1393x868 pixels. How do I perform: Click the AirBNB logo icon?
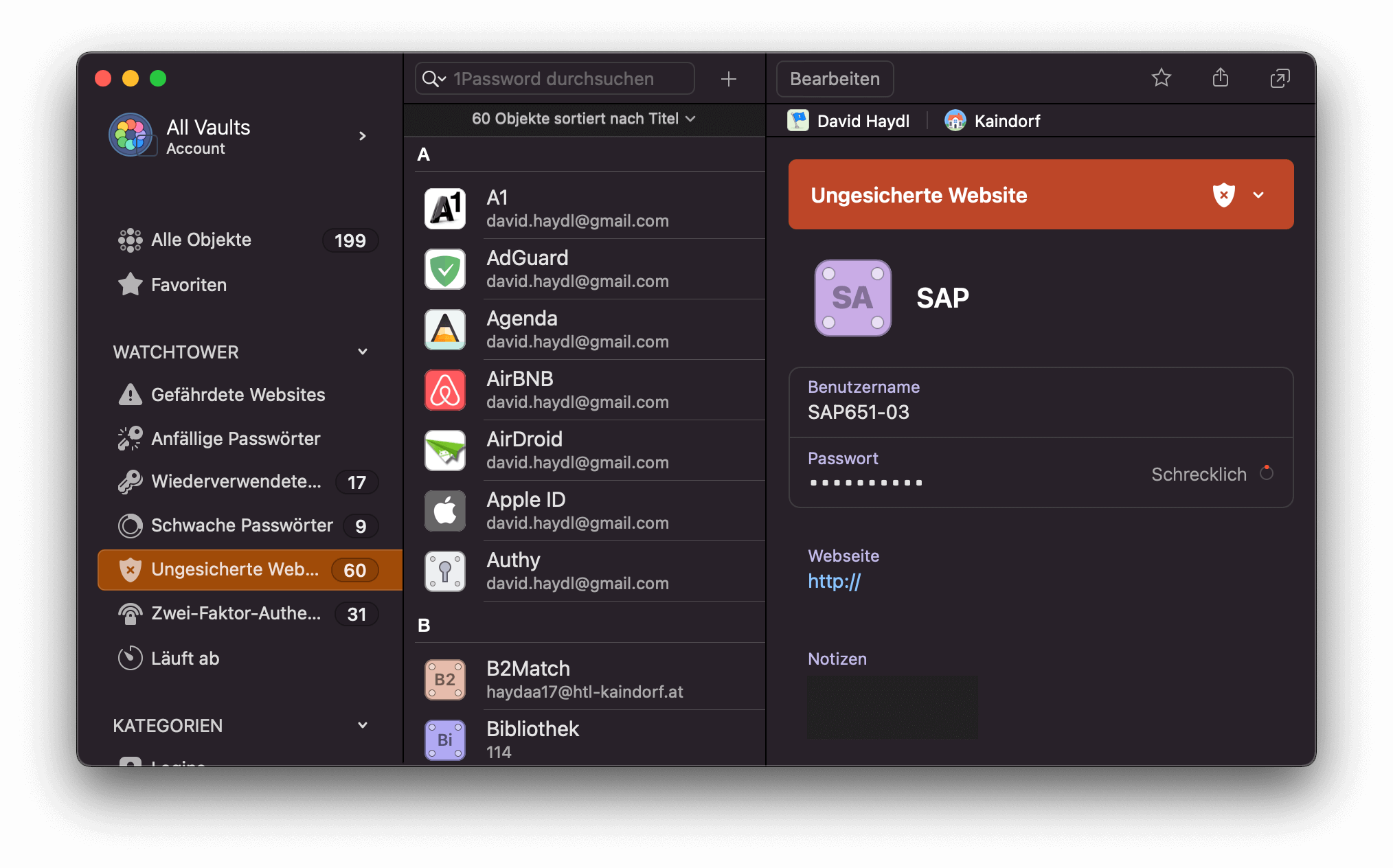click(445, 390)
